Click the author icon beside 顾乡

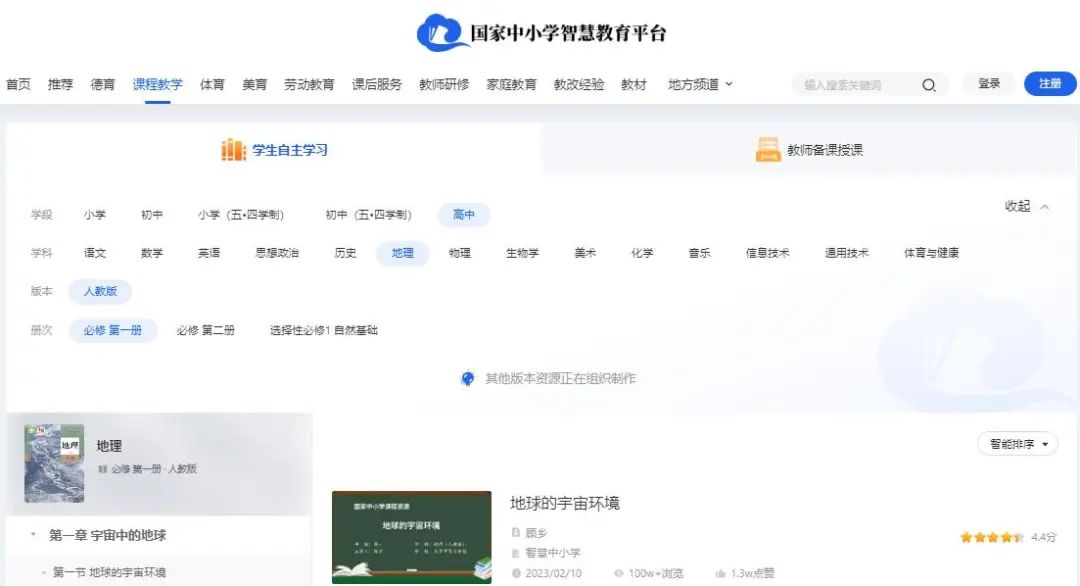tap(515, 533)
